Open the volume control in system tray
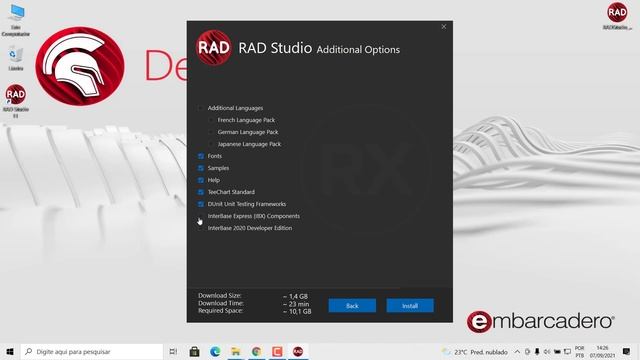Screen dimensions: 640x360 click(547, 352)
